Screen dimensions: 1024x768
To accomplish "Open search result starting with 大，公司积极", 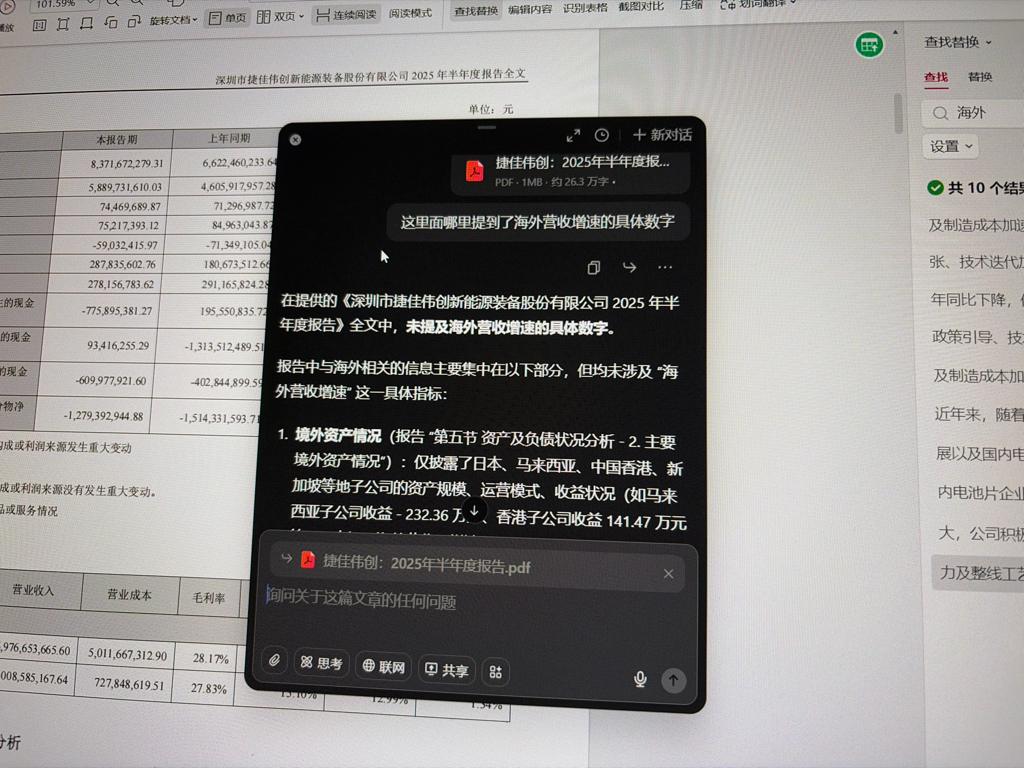I will pyautogui.click(x=981, y=534).
